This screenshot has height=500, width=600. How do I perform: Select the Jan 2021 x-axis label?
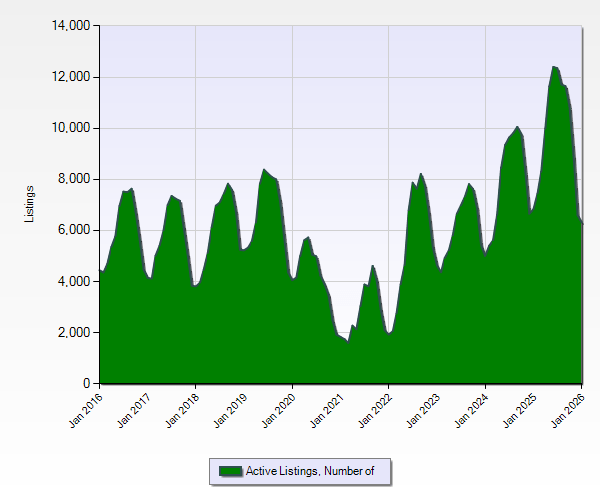pyautogui.click(x=326, y=410)
